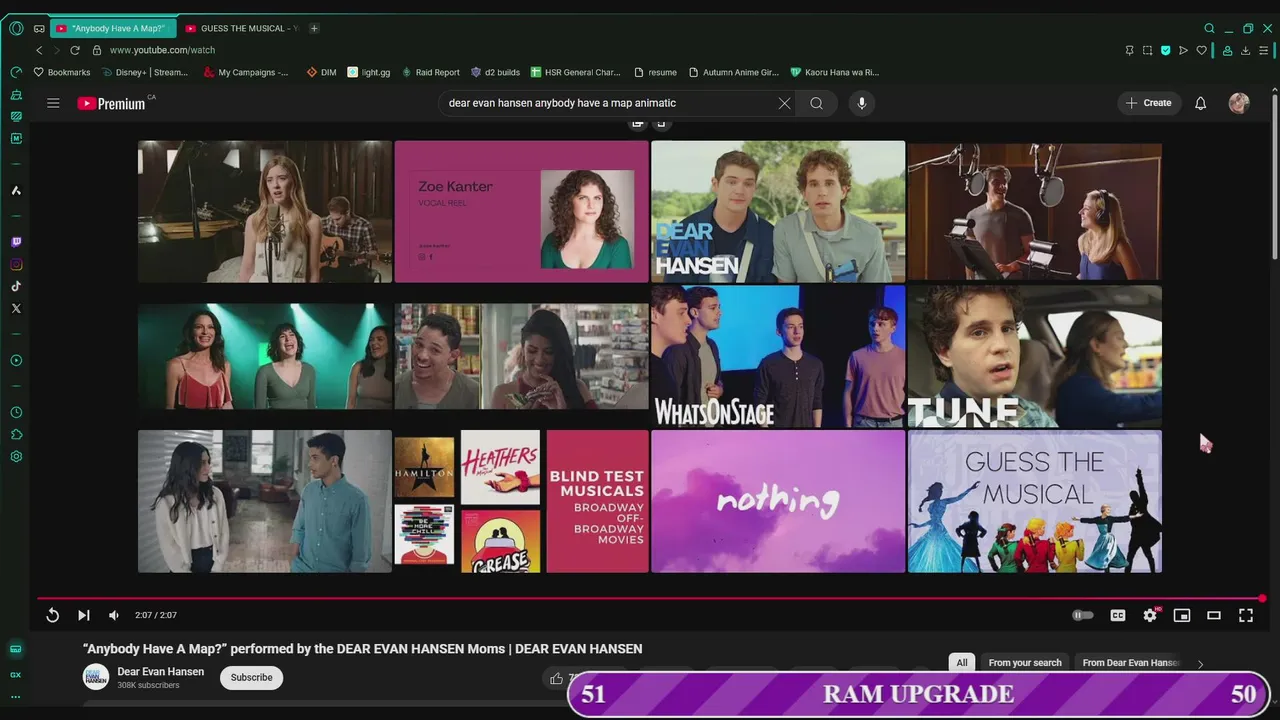Reload the current page

[74, 50]
